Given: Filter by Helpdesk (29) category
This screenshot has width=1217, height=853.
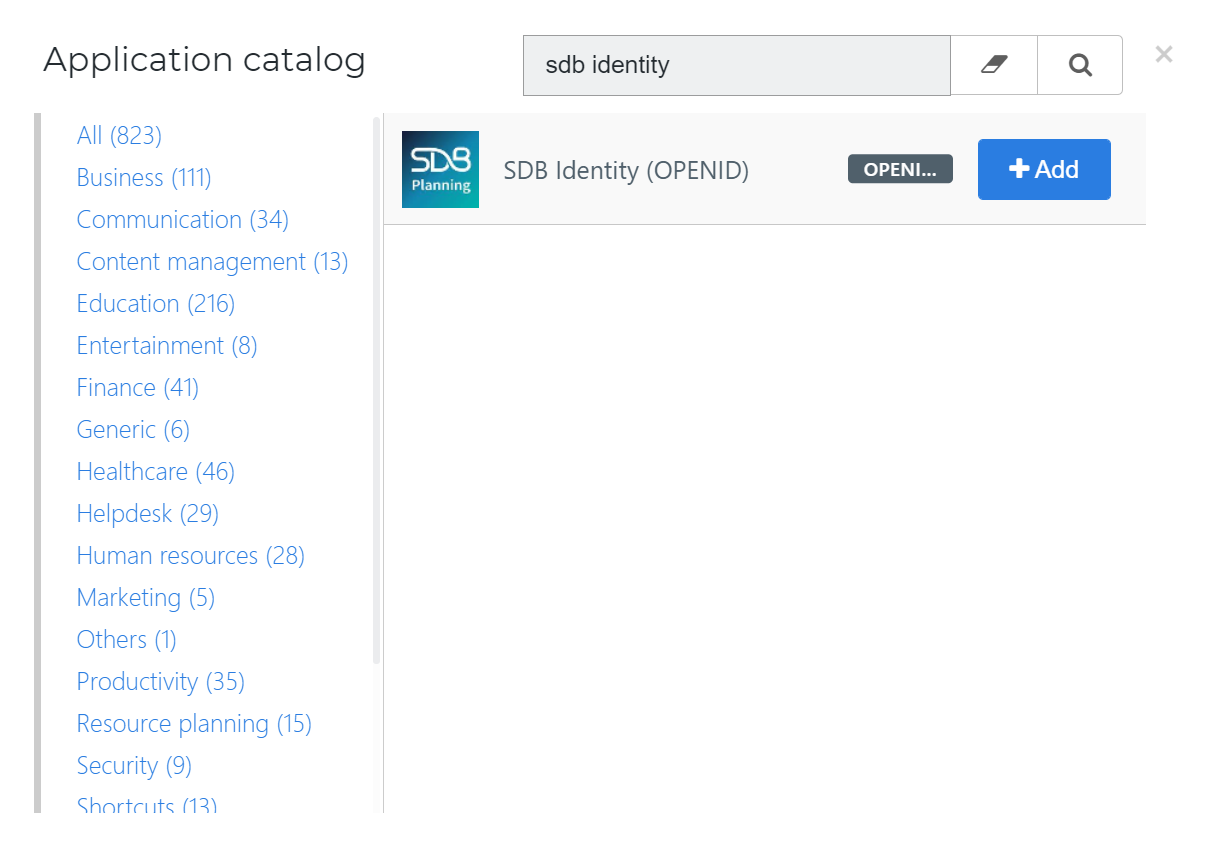Looking at the screenshot, I should coord(148,513).
